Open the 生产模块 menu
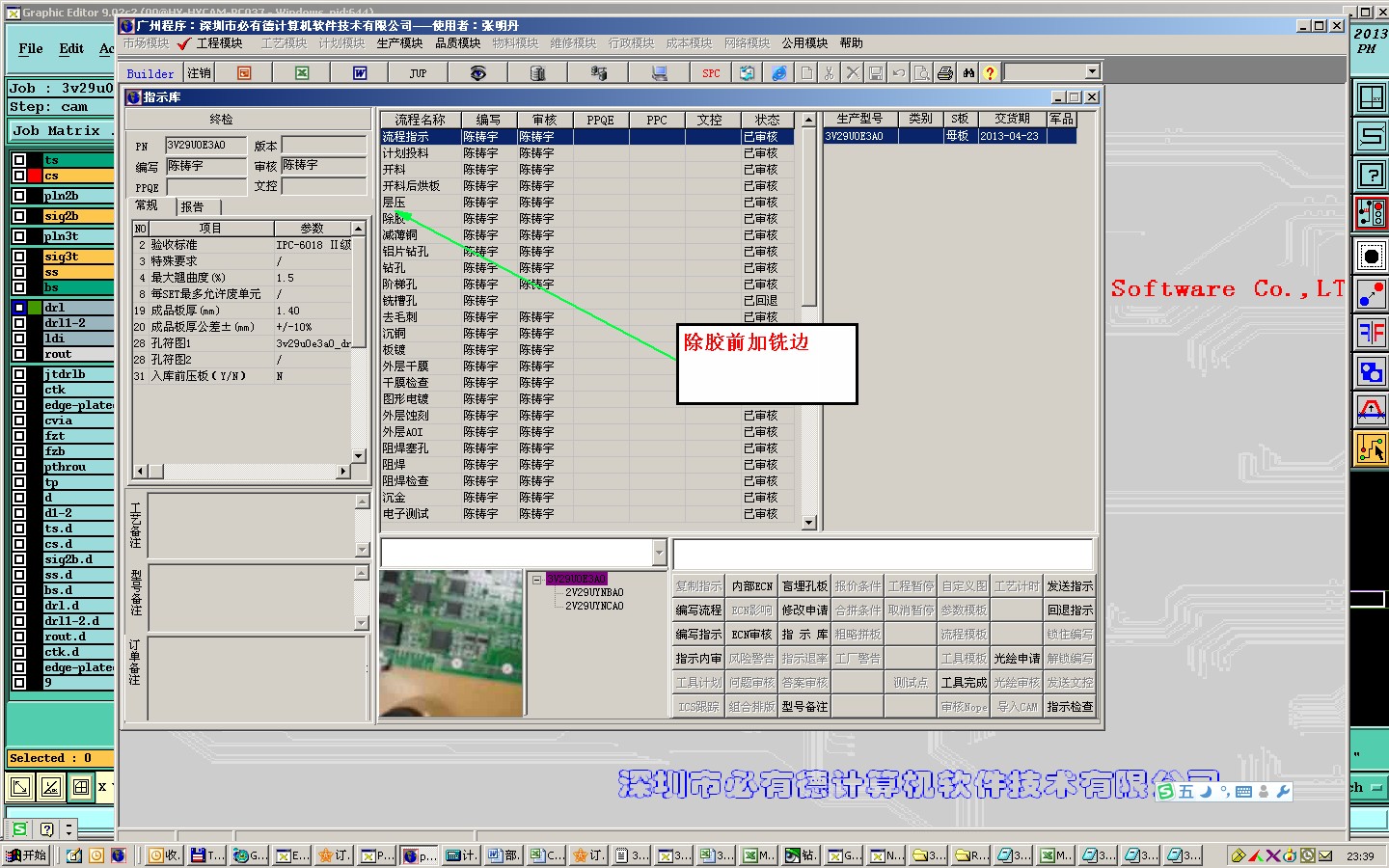The image size is (1389, 868). tap(399, 43)
